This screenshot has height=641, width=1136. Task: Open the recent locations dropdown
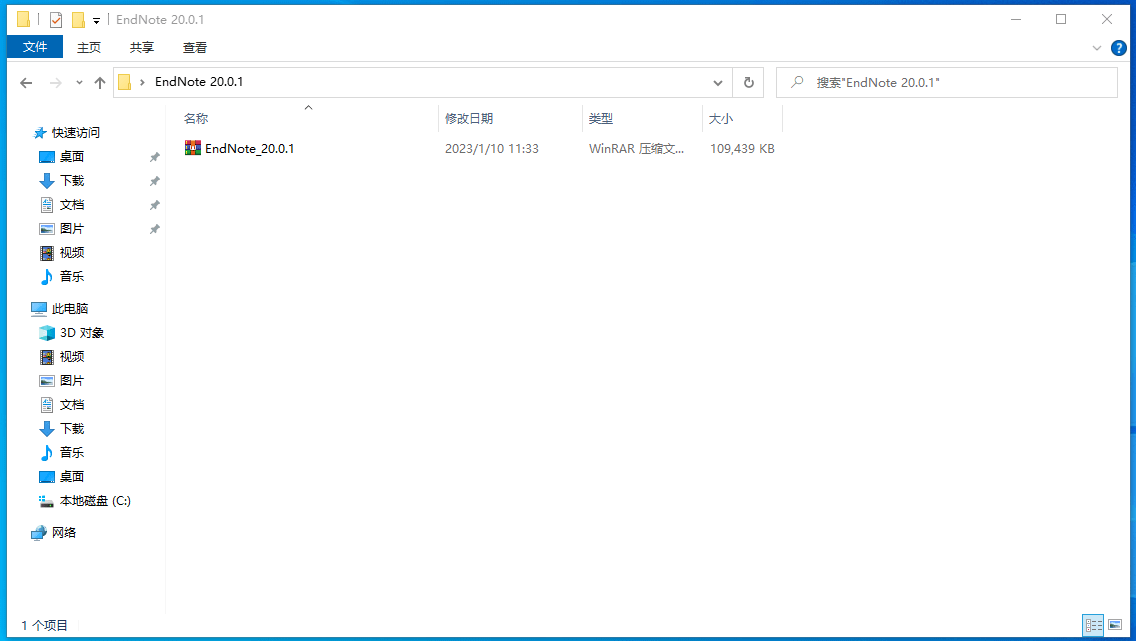click(79, 83)
